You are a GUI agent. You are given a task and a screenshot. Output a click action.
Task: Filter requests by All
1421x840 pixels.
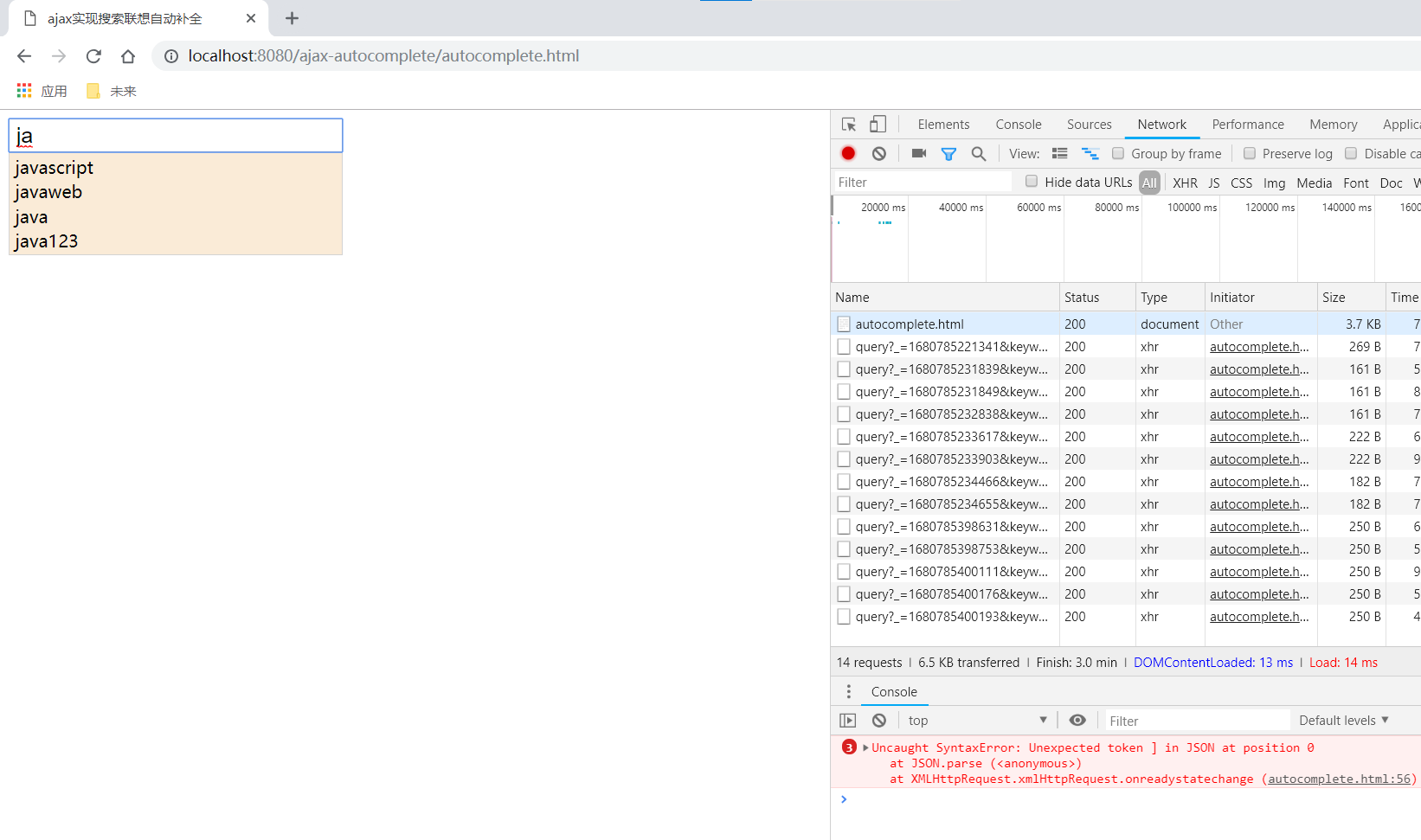pyautogui.click(x=1149, y=183)
